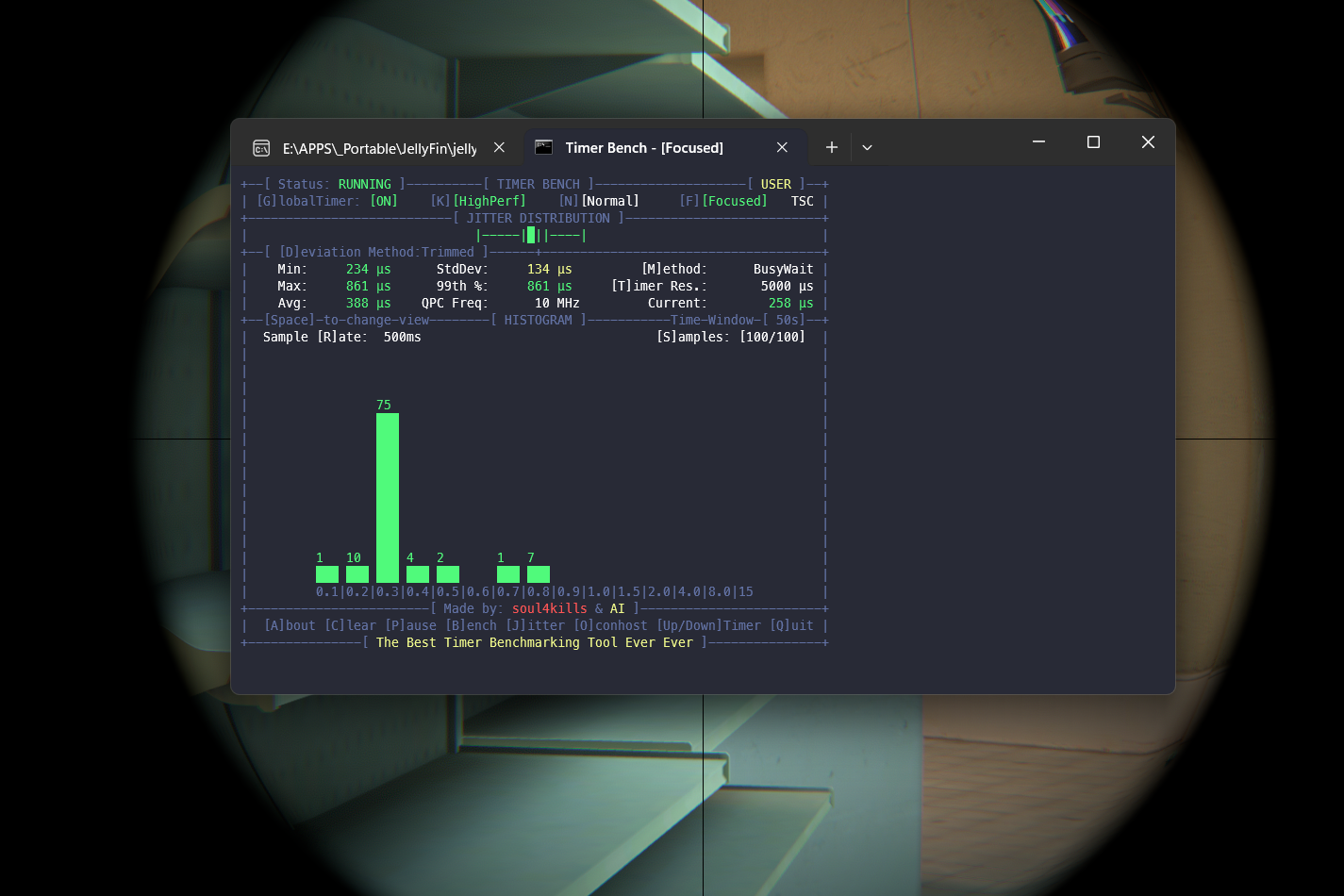The image size is (1344, 896).
Task: Click the [J]itter command
Action: tap(535, 625)
